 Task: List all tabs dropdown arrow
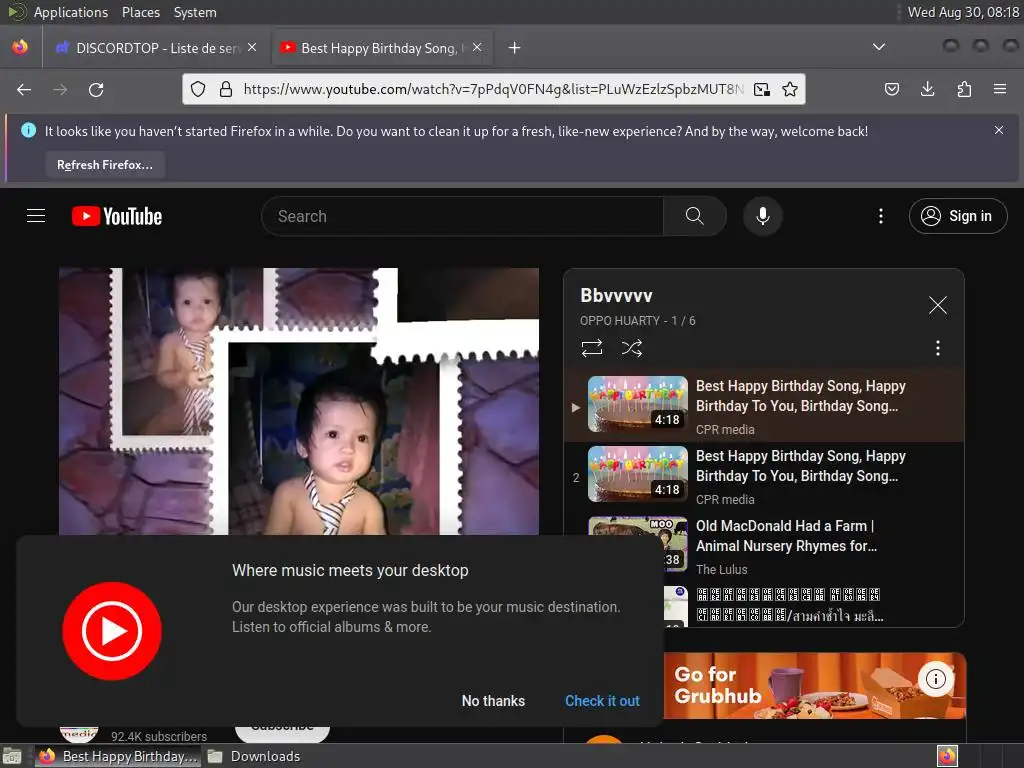(x=879, y=47)
